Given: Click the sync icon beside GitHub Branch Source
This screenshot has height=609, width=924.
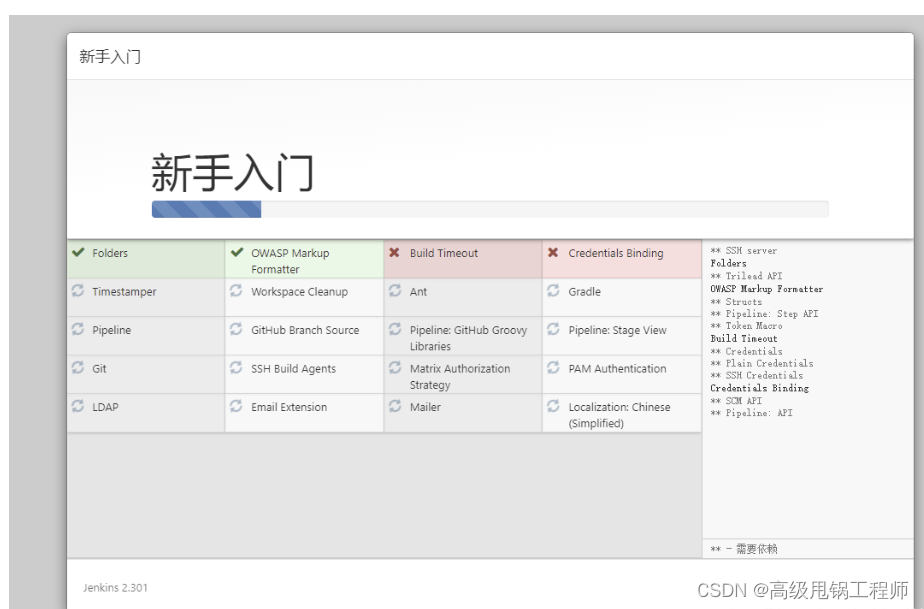Looking at the screenshot, I should pyautogui.click(x=236, y=329).
